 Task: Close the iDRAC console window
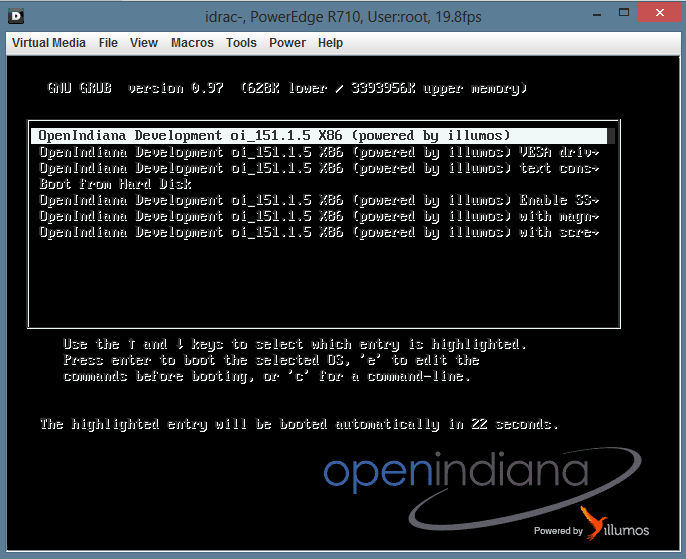pyautogui.click(x=660, y=13)
